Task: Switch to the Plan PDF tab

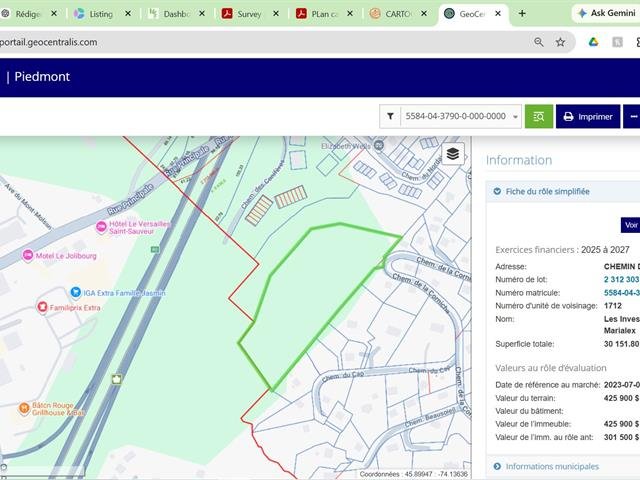Action: click(x=324, y=14)
